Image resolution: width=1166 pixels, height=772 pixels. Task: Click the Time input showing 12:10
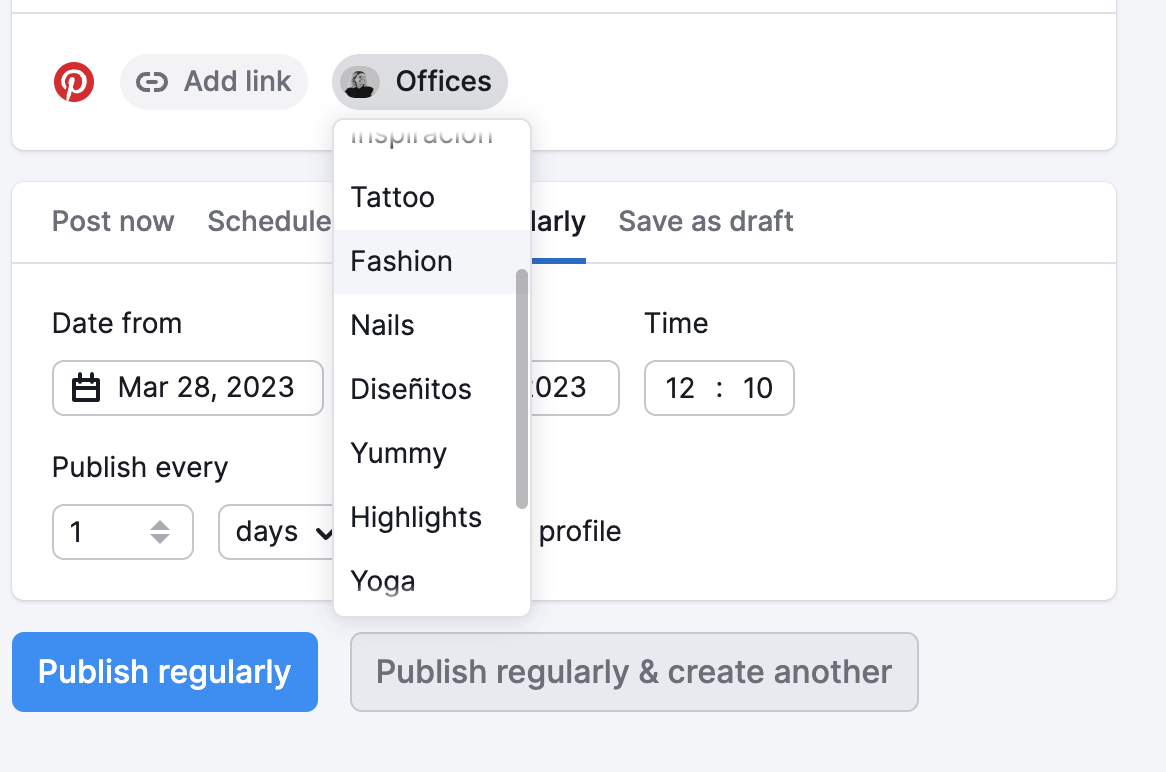(x=719, y=388)
